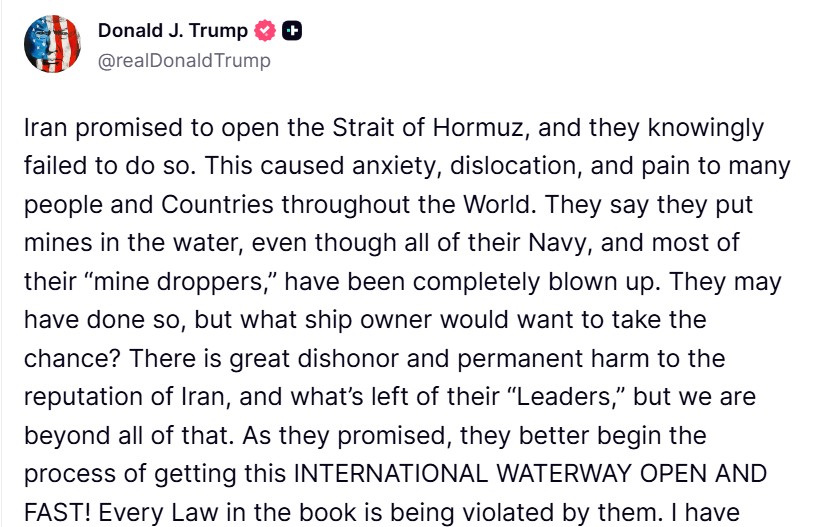
Task: Click the pink verified checkmark badge
Action: 265,31
